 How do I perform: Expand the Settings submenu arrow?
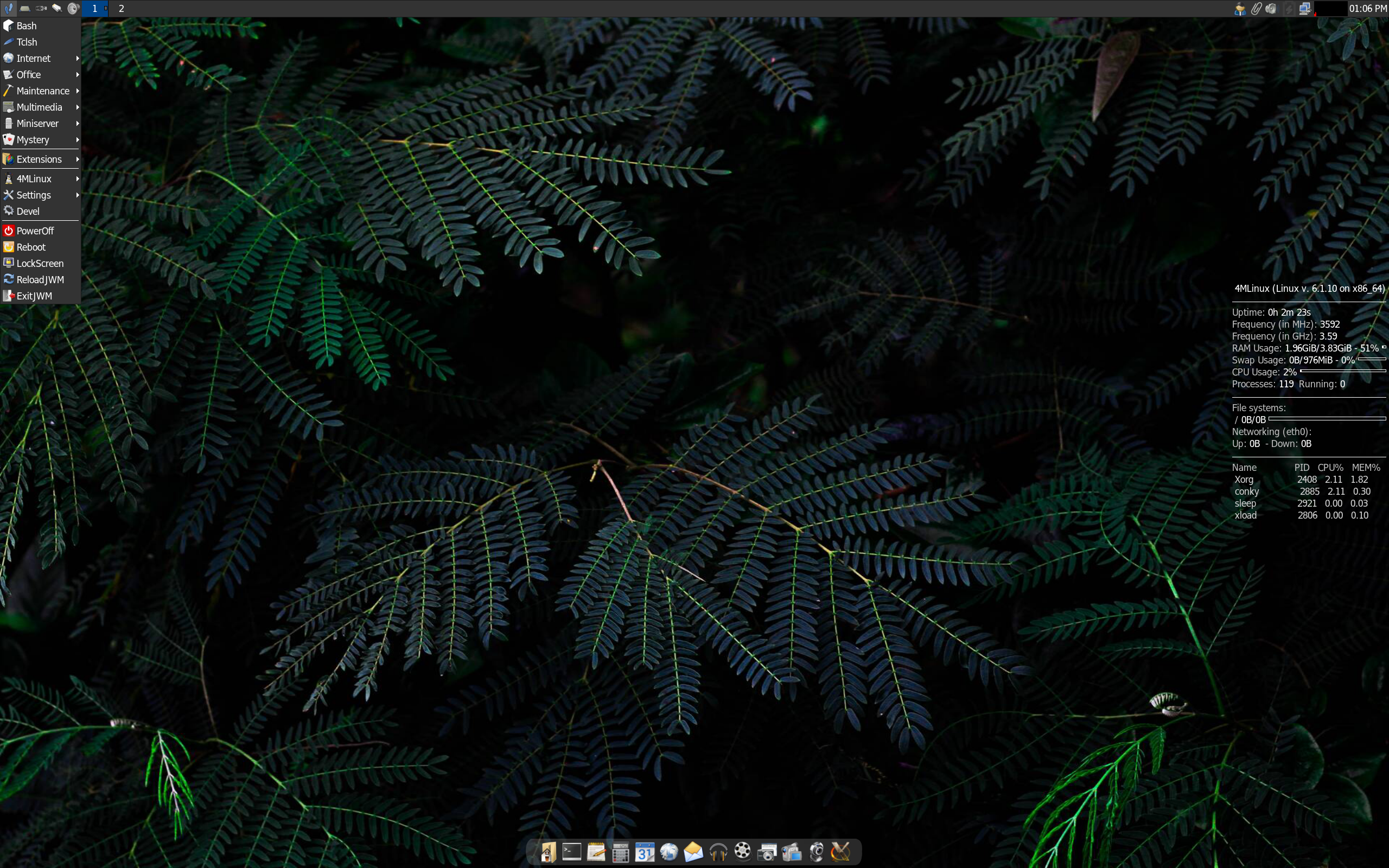click(77, 195)
